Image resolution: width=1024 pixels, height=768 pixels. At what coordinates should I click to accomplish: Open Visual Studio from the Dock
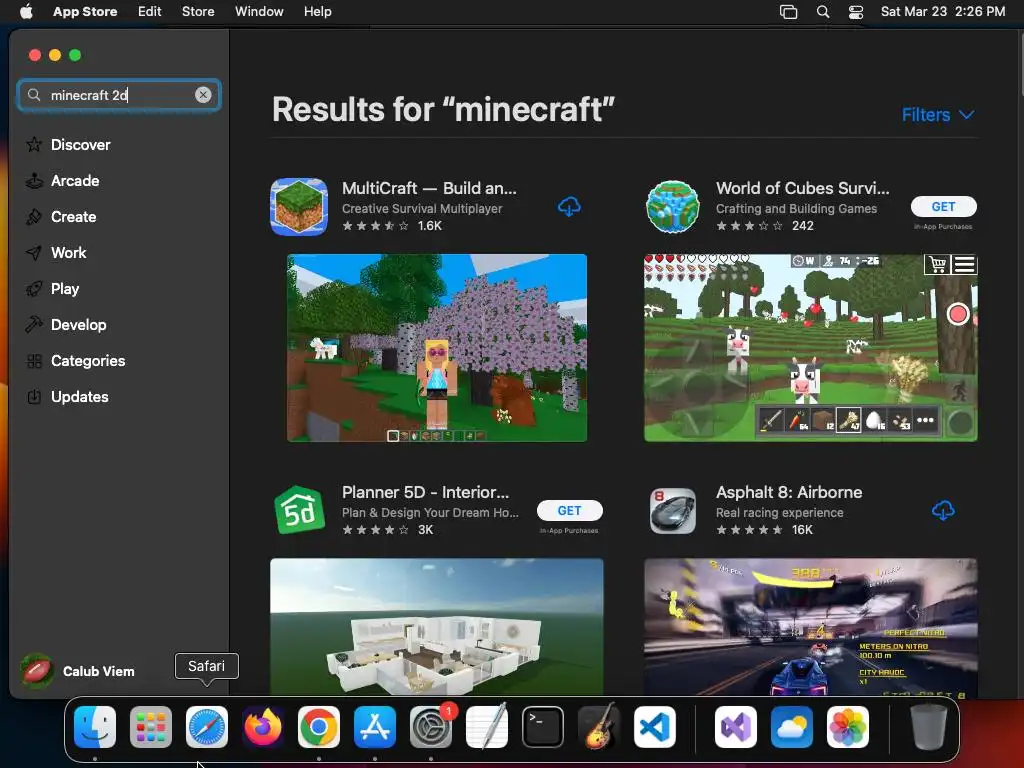pos(736,727)
